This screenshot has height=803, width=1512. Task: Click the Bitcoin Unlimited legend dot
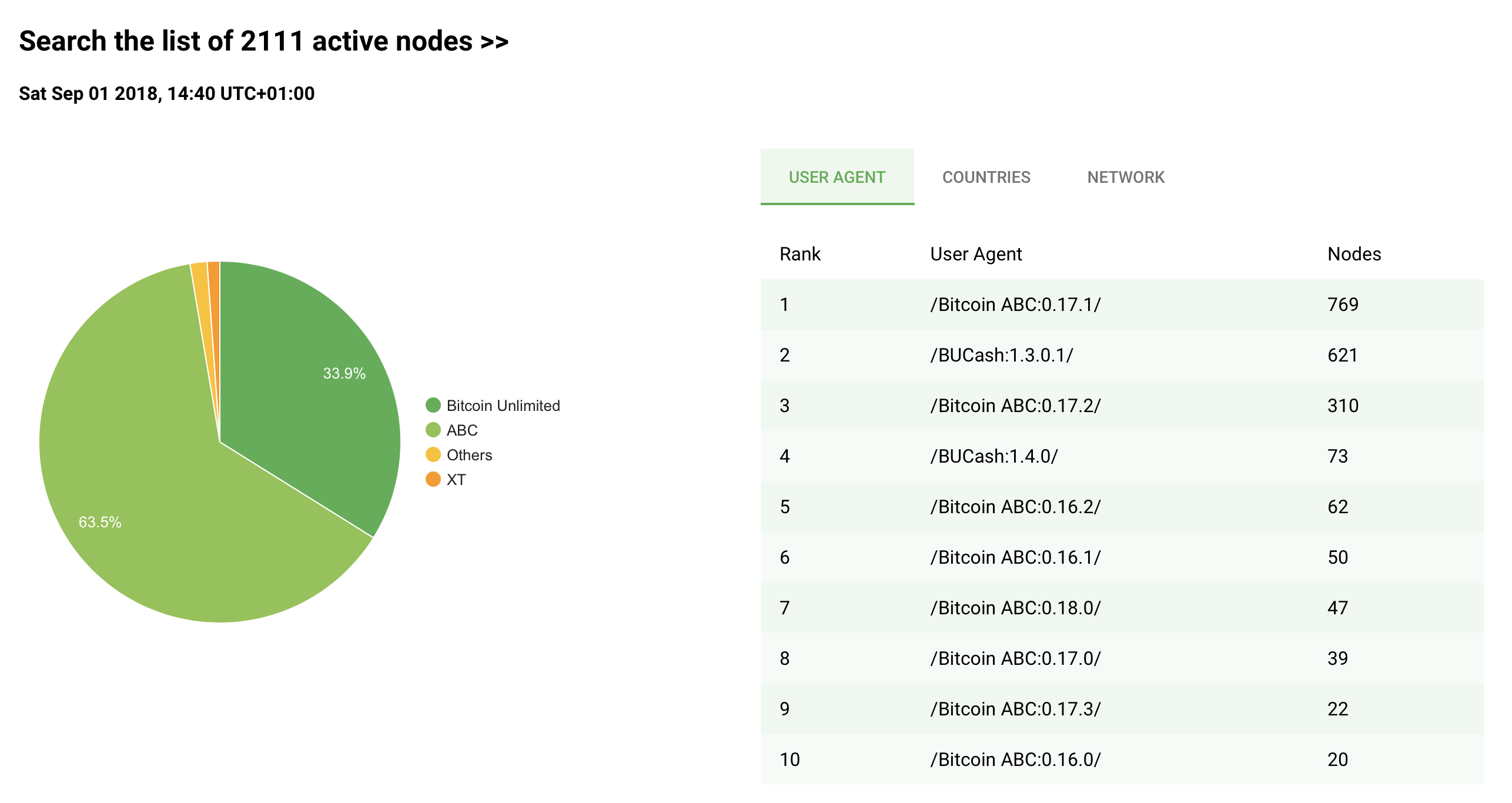[x=433, y=405]
